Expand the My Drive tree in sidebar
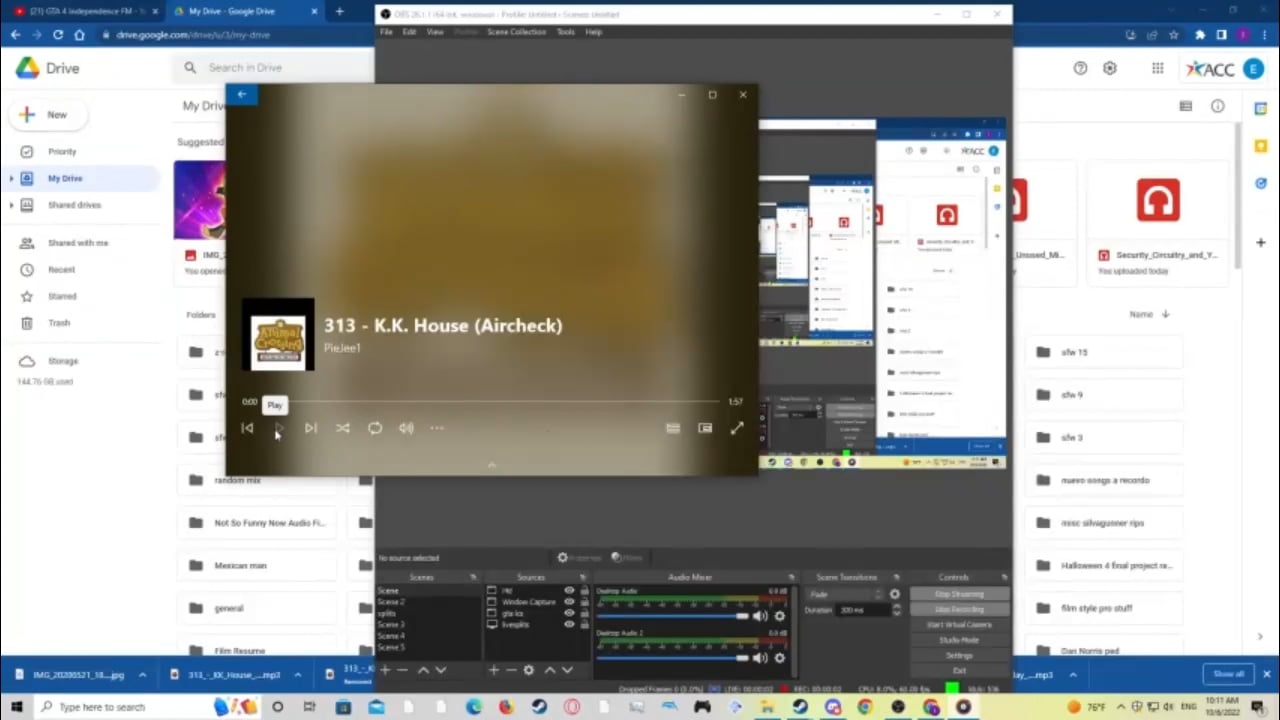Screen dimensions: 1280x720 (11, 178)
